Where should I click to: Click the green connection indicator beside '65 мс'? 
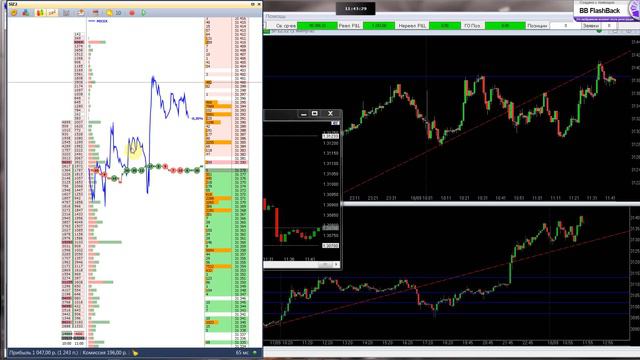[255, 353]
